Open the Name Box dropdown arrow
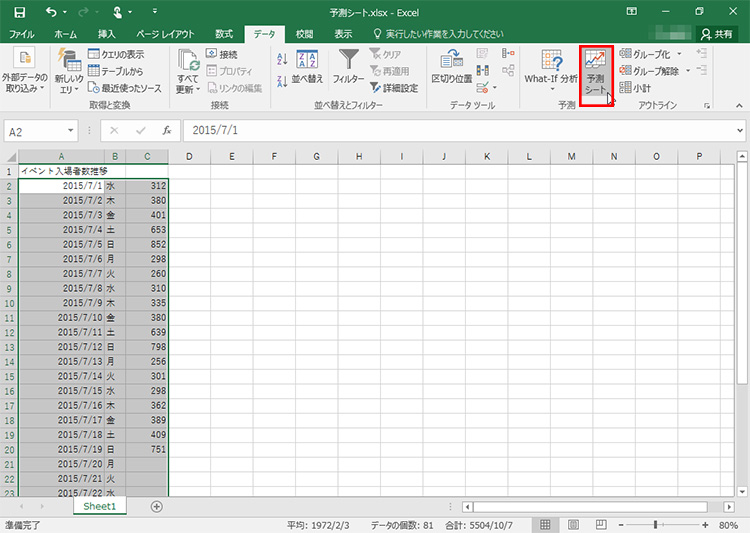 71,130
